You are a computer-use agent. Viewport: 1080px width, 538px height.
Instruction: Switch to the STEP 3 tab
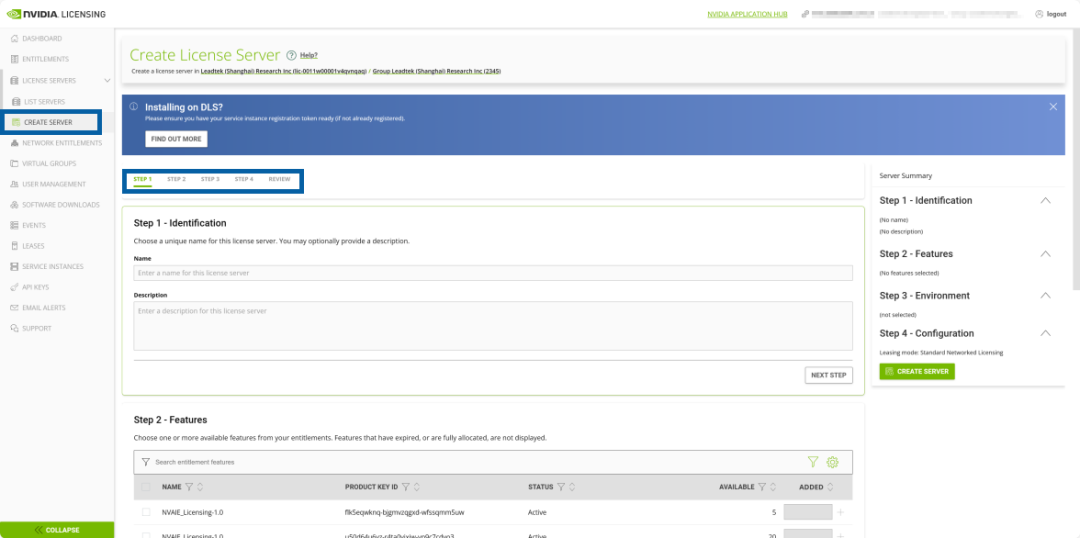click(210, 179)
